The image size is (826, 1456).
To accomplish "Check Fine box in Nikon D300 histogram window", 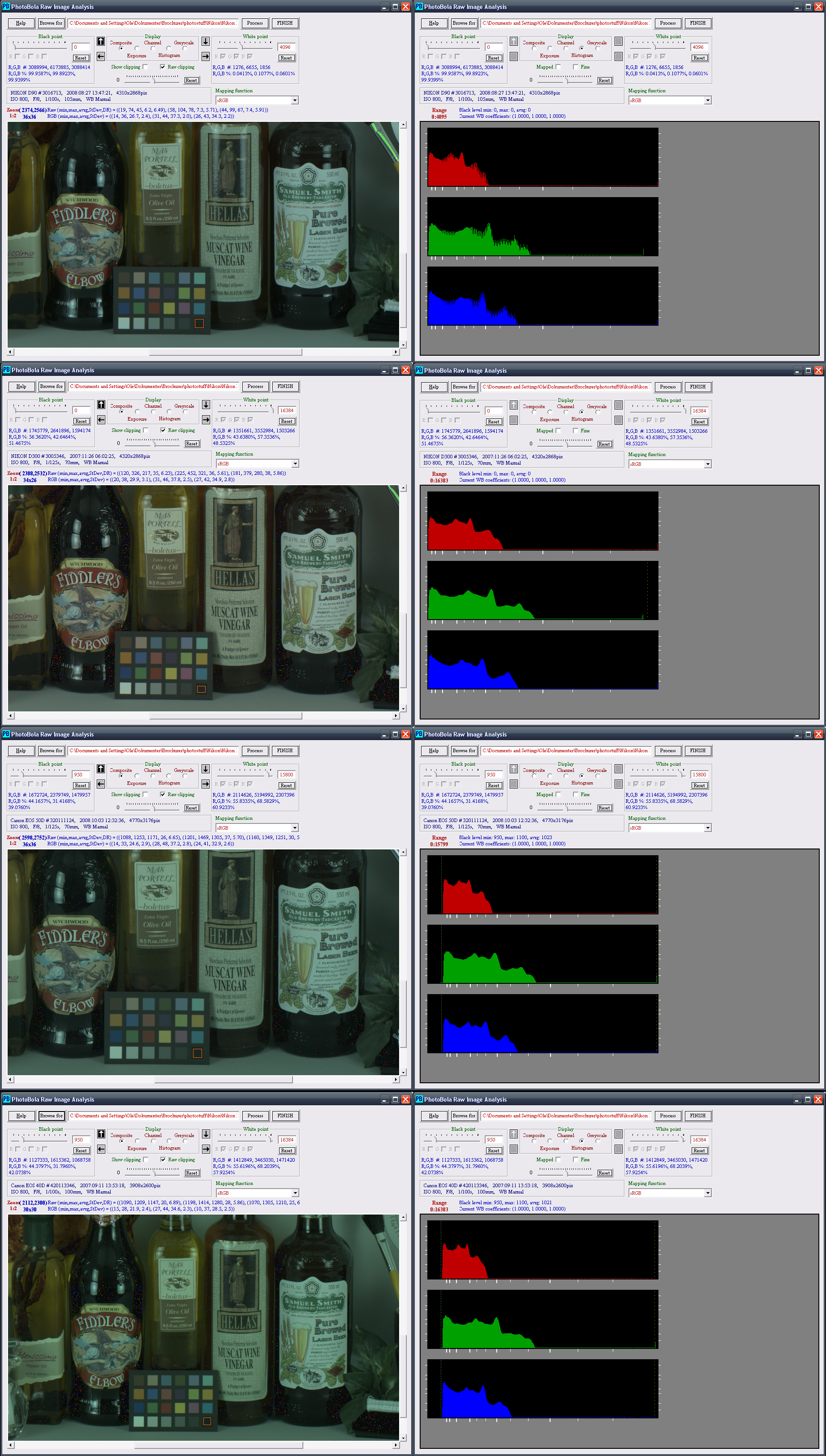I will 576,431.
